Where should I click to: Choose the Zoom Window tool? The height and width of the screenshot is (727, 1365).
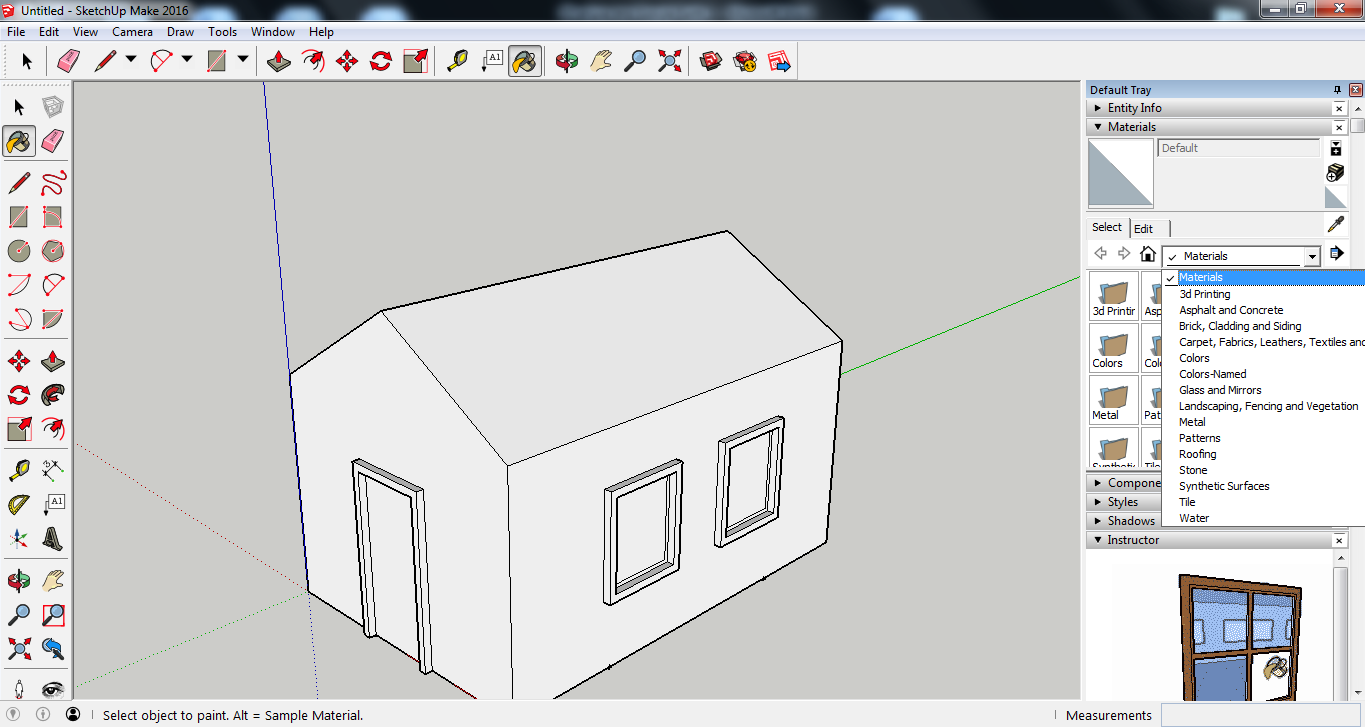[x=53, y=613]
